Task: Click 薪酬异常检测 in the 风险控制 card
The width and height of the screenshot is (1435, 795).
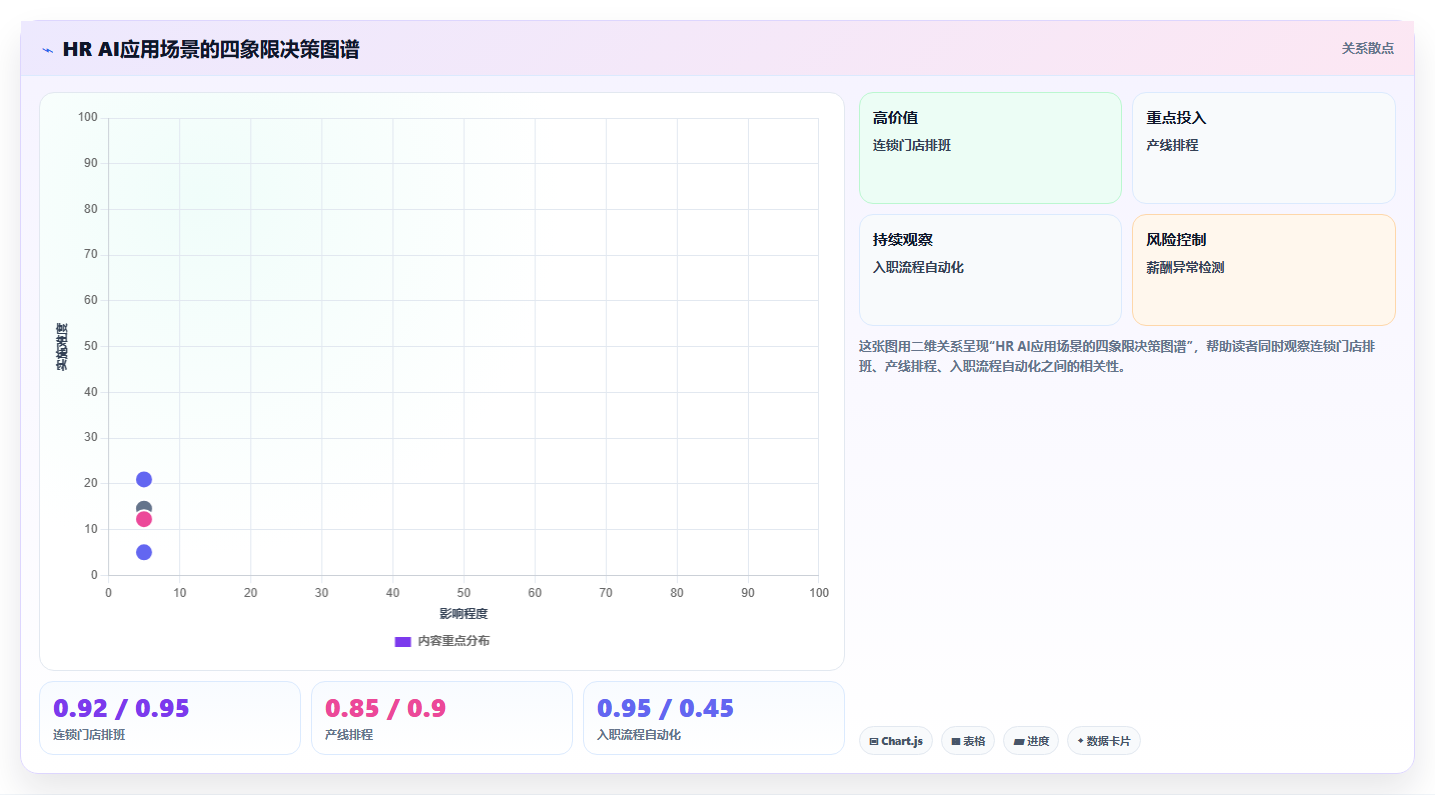Action: tap(1185, 267)
